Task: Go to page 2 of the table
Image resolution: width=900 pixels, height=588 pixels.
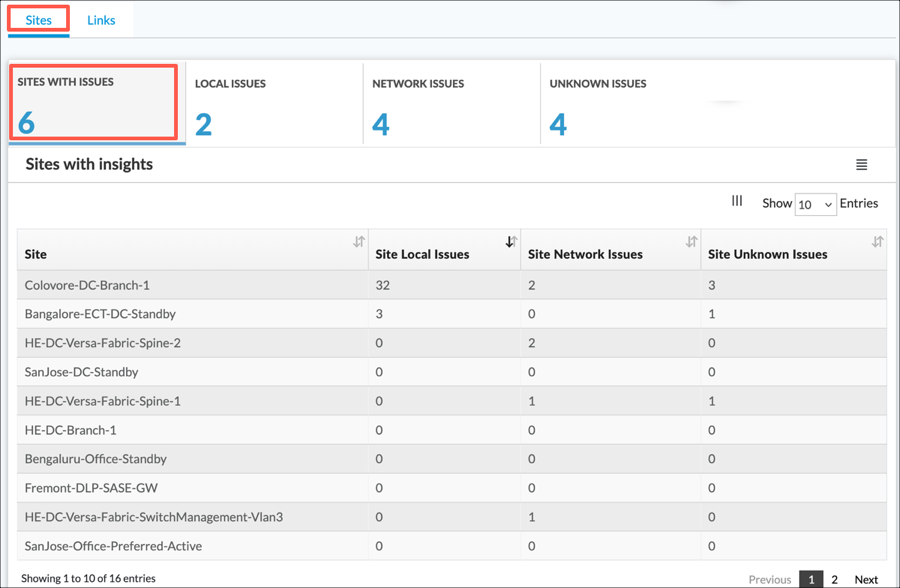Action: coord(835,579)
